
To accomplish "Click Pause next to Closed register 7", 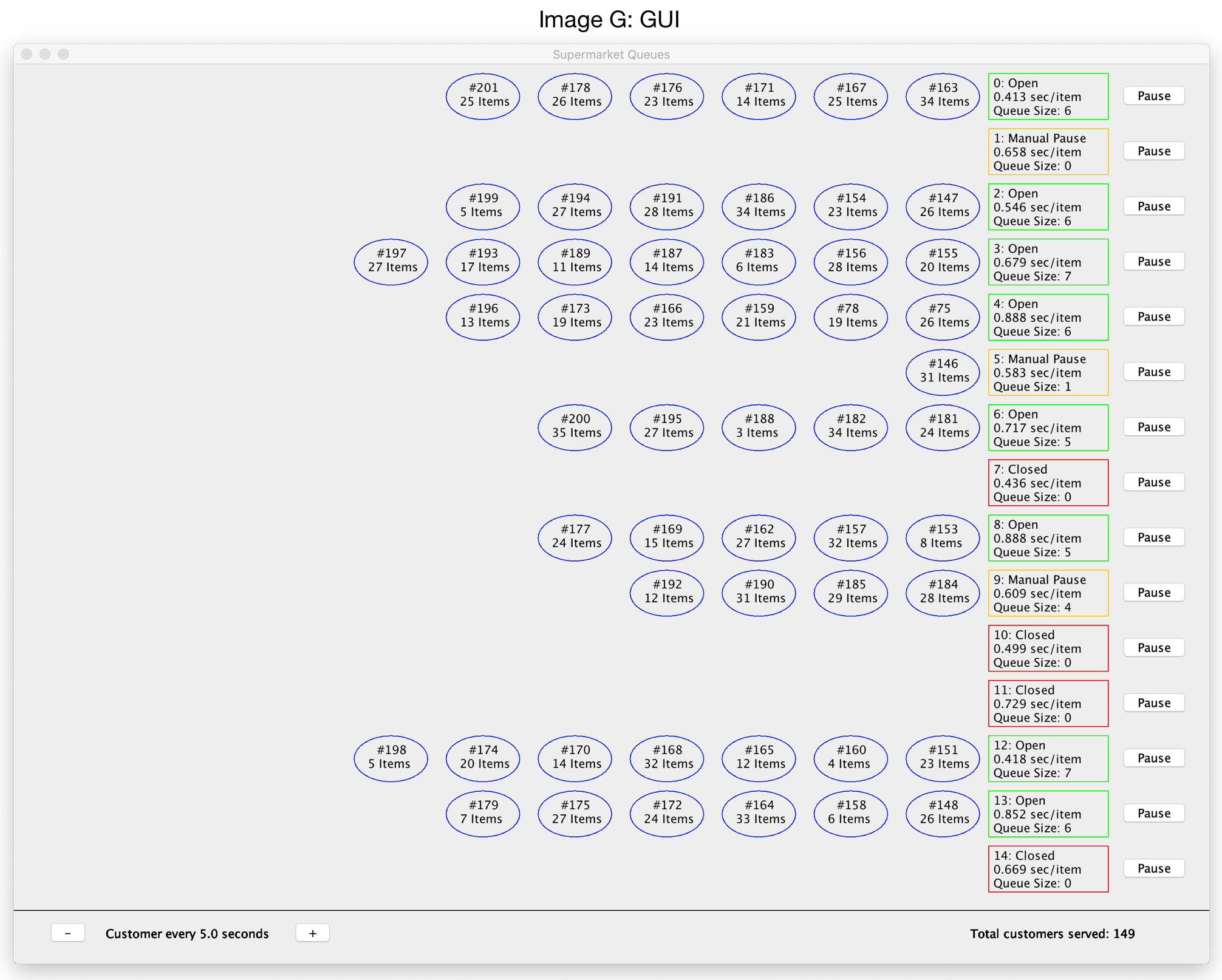I will click(1153, 482).
